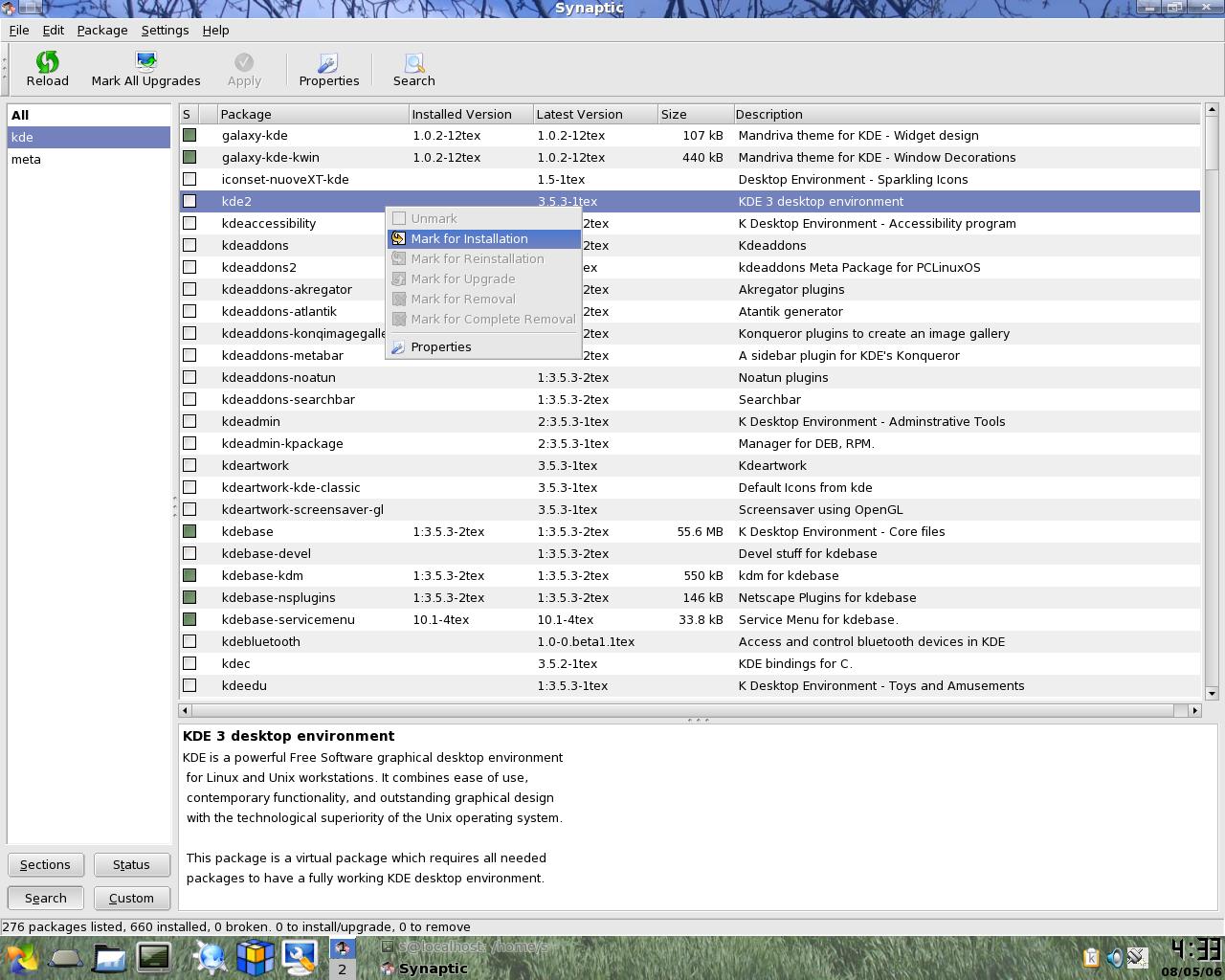Toggle status box for kdebluetooth
The image size is (1225, 980).
189,641
